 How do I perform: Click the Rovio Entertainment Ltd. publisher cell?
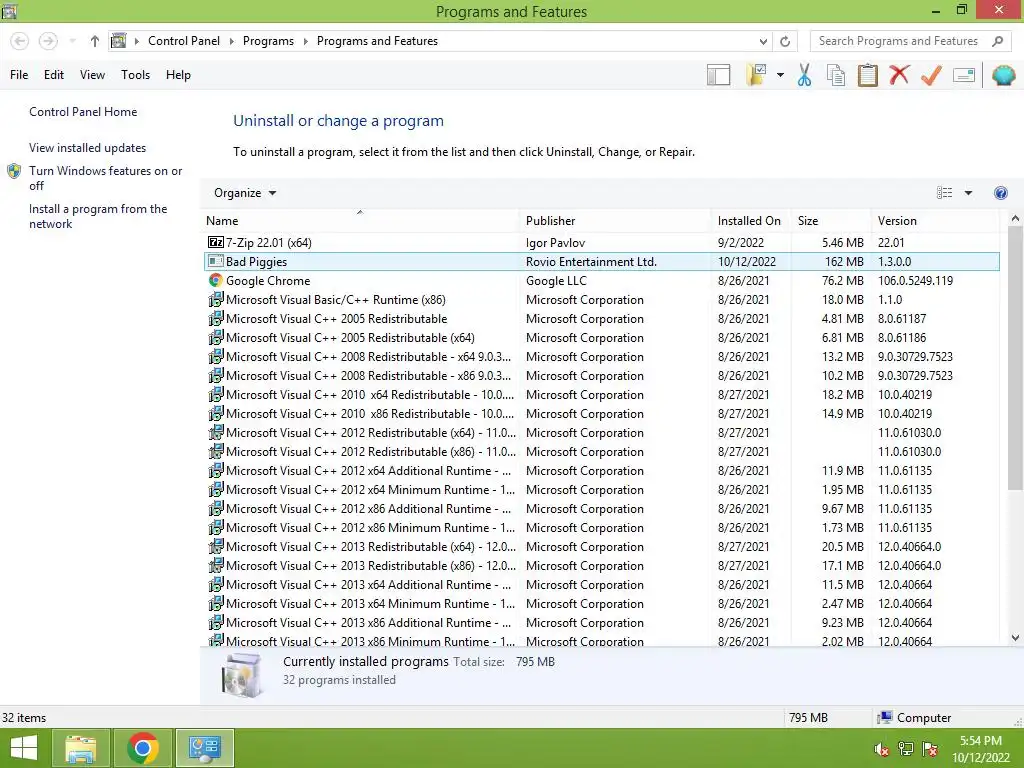coord(592,261)
